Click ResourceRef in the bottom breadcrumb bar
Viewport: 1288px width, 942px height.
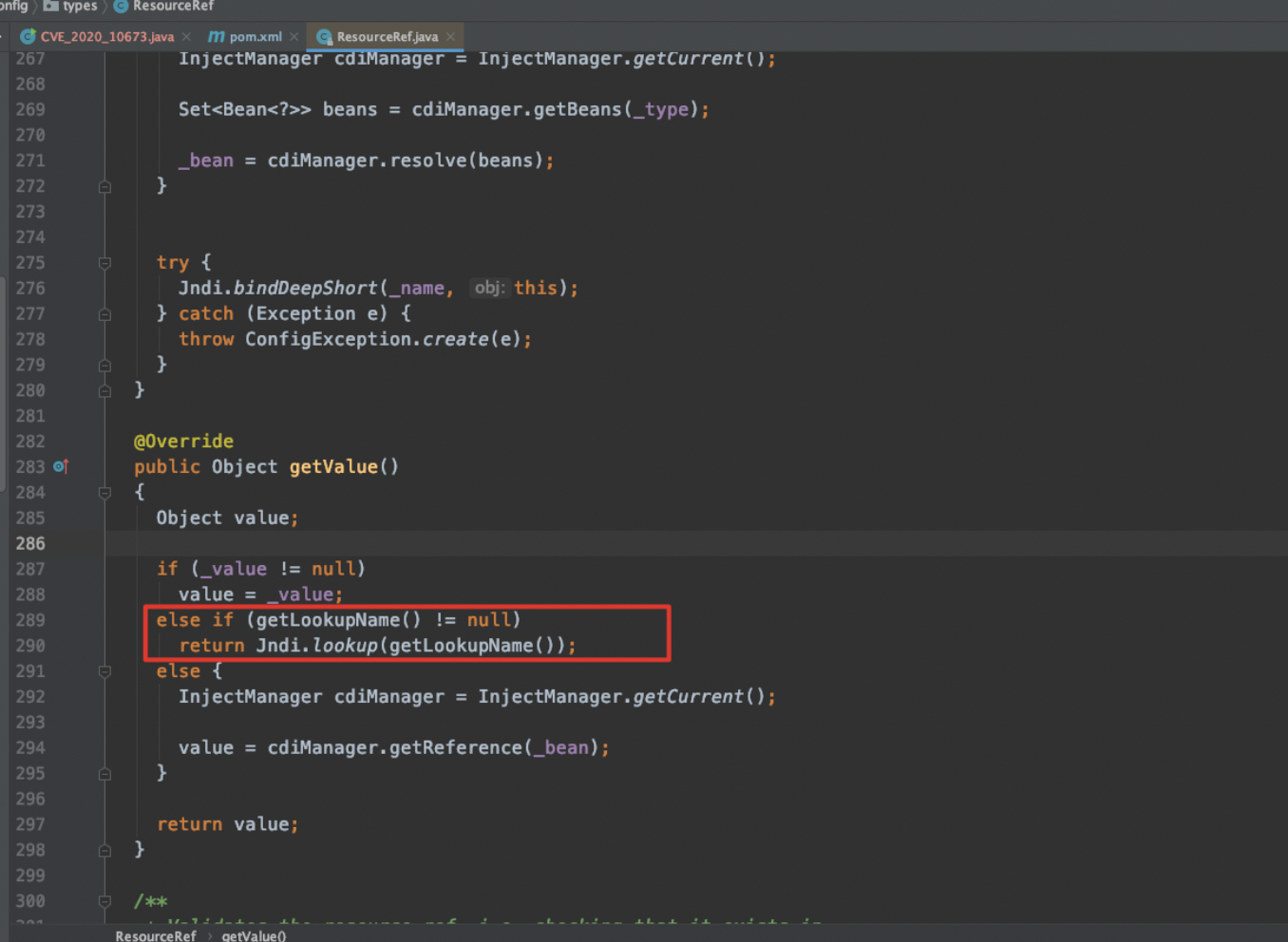pos(156,935)
